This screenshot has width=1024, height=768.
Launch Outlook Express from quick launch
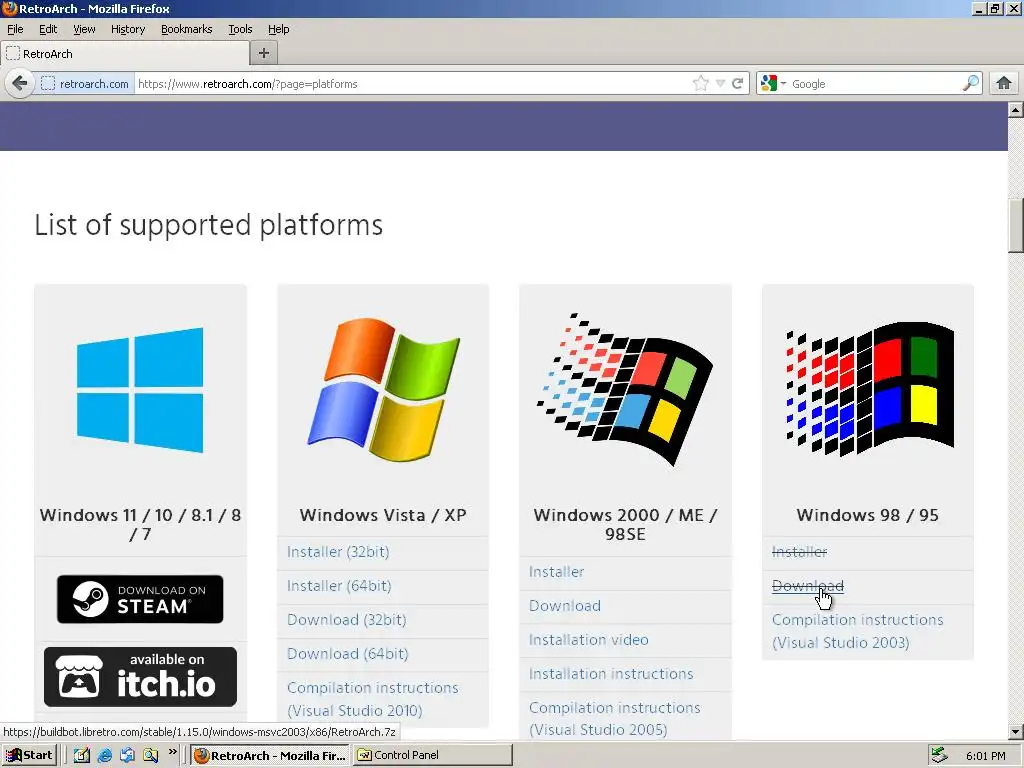(127, 755)
